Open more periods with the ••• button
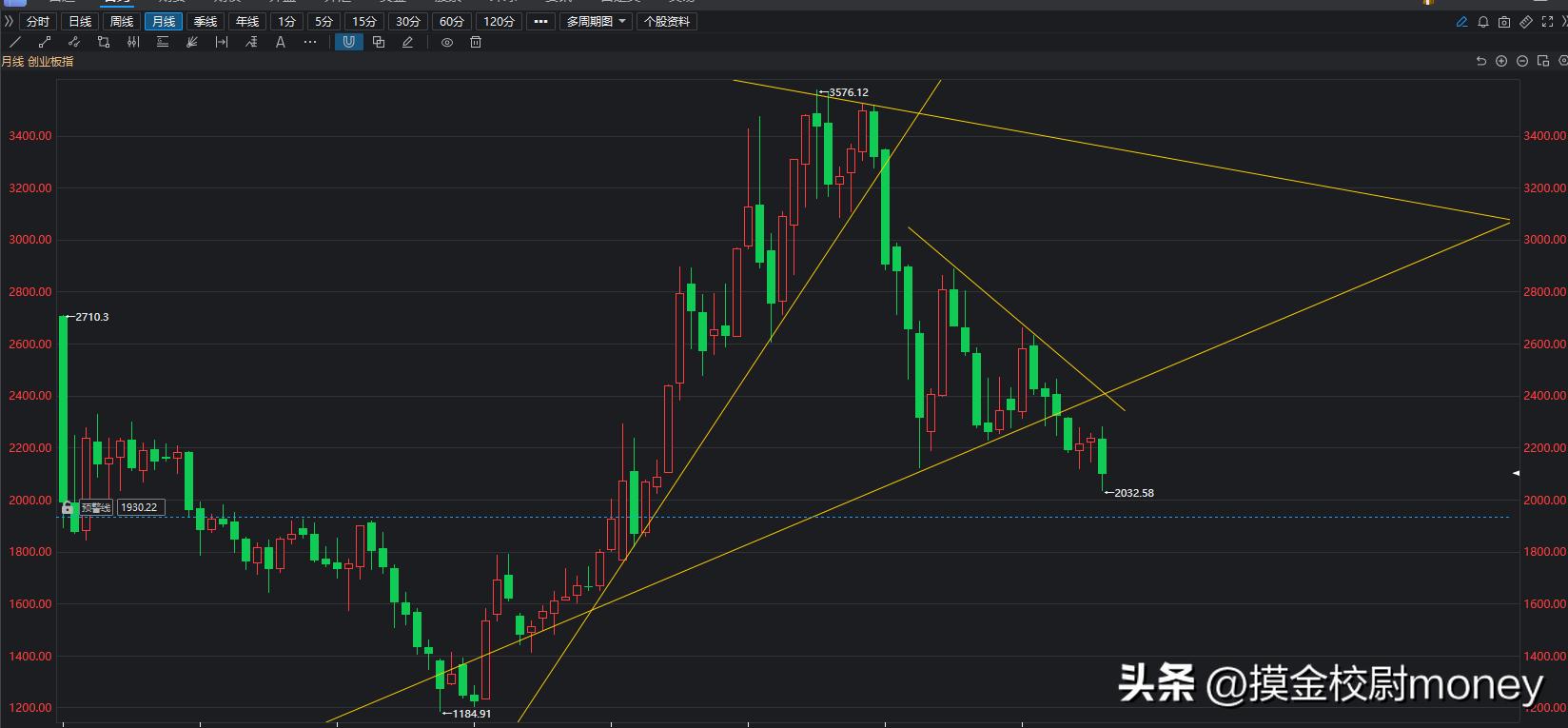 540,21
